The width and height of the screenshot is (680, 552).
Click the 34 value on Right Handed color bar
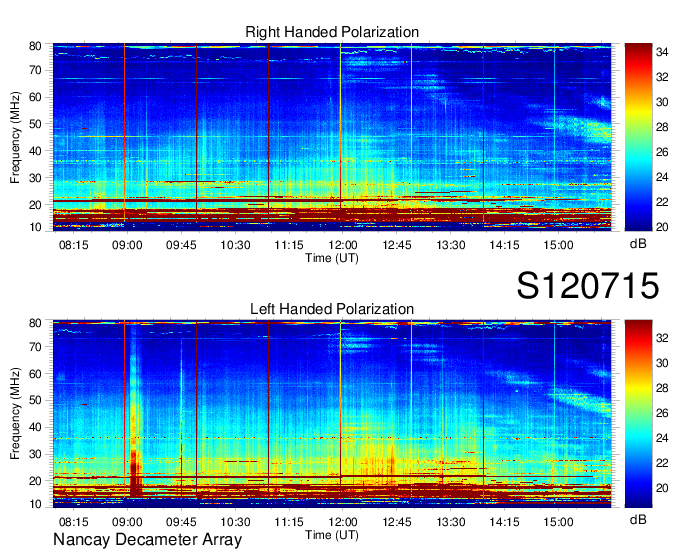click(662, 52)
